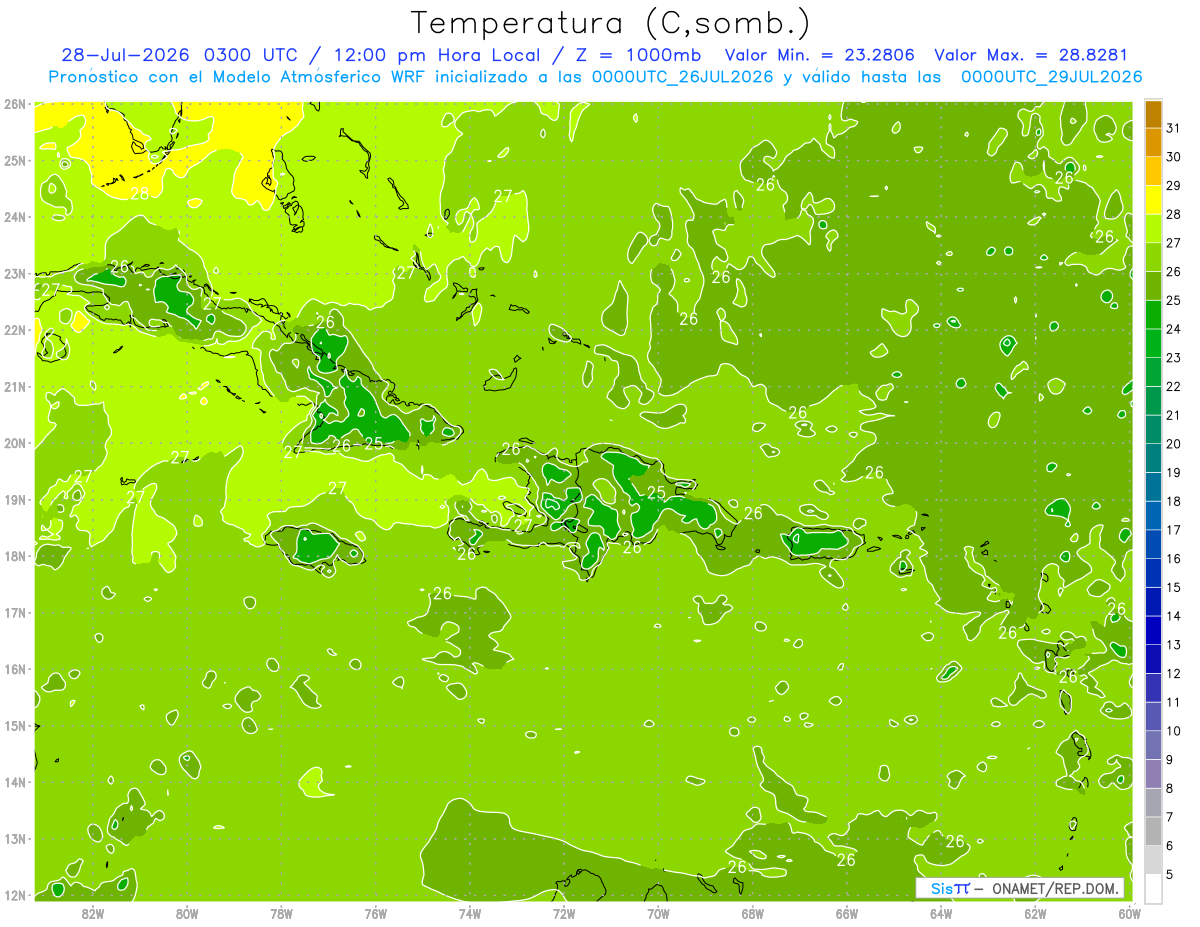Click the '25N' latitude axis label
Screen dimensions: 1200x927
(15, 160)
